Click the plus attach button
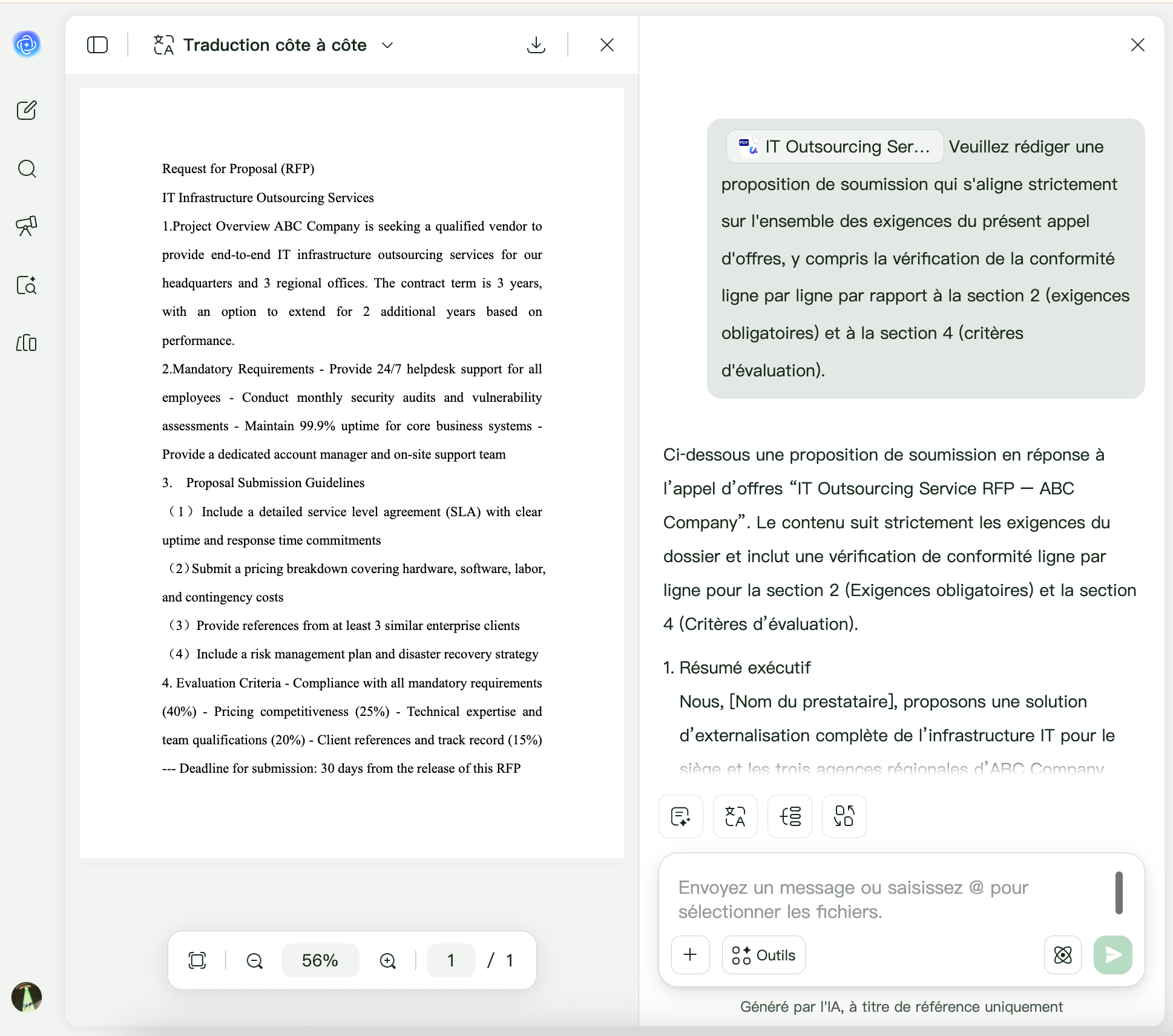This screenshot has width=1173, height=1036. (691, 955)
